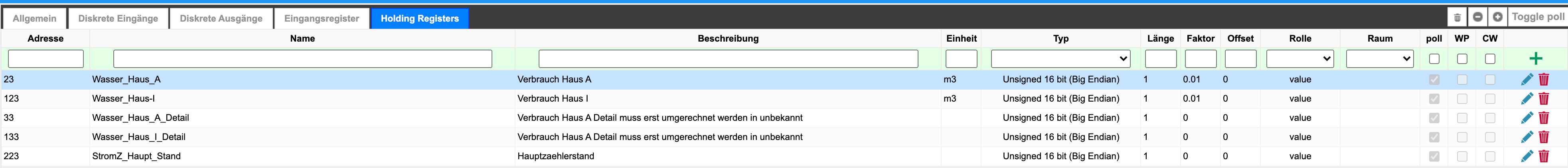Click the minus circle toolbar icon
Screen dimensions: 1568x168
click(x=1477, y=17)
